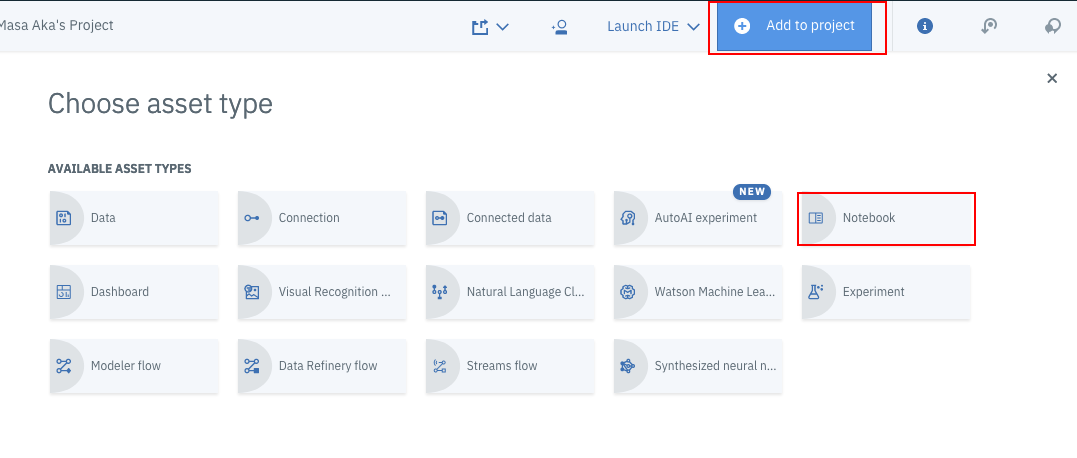Click the NEW badge on AutoAI

coord(752,192)
